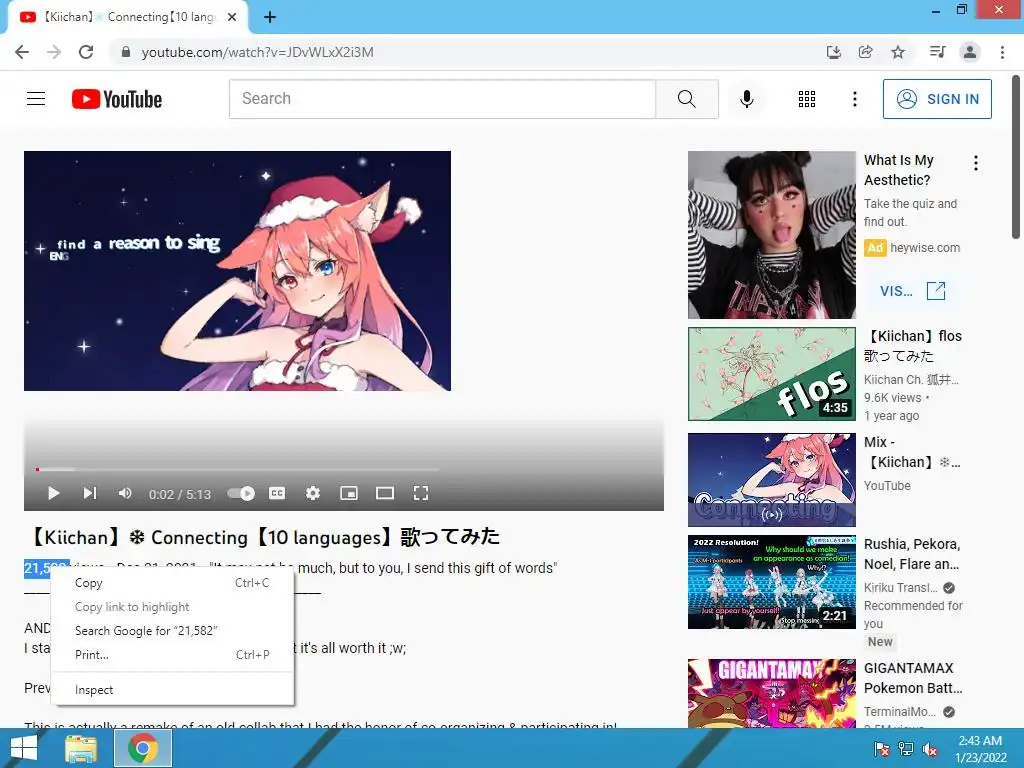The image size is (1024, 768).
Task: Select Copy link to highlight entry
Action: click(172, 607)
